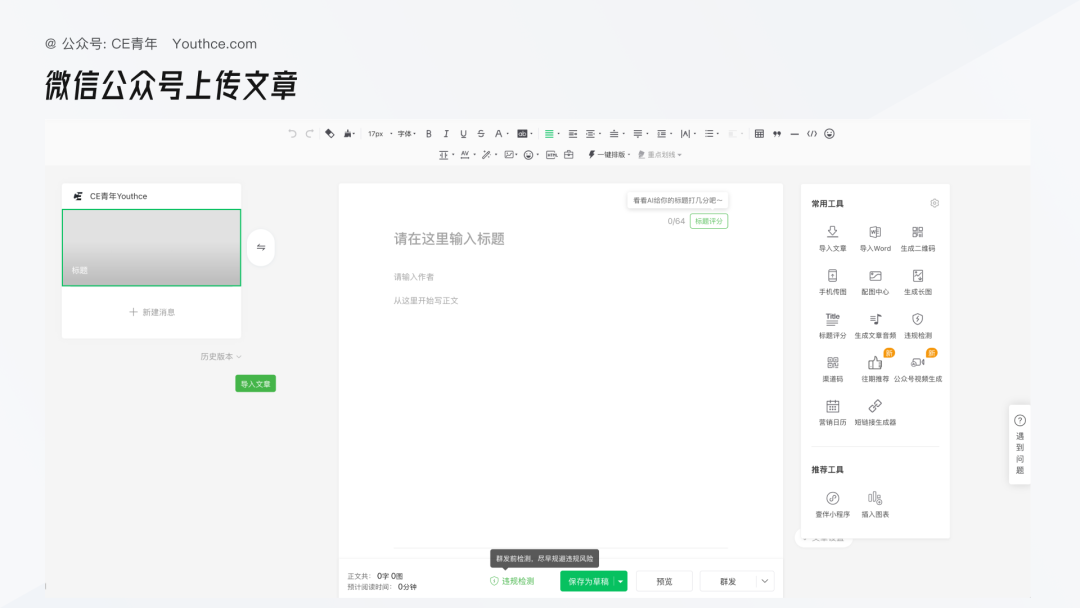Insert a table using the table icon
This screenshot has height=608, width=1080.
pos(758,133)
